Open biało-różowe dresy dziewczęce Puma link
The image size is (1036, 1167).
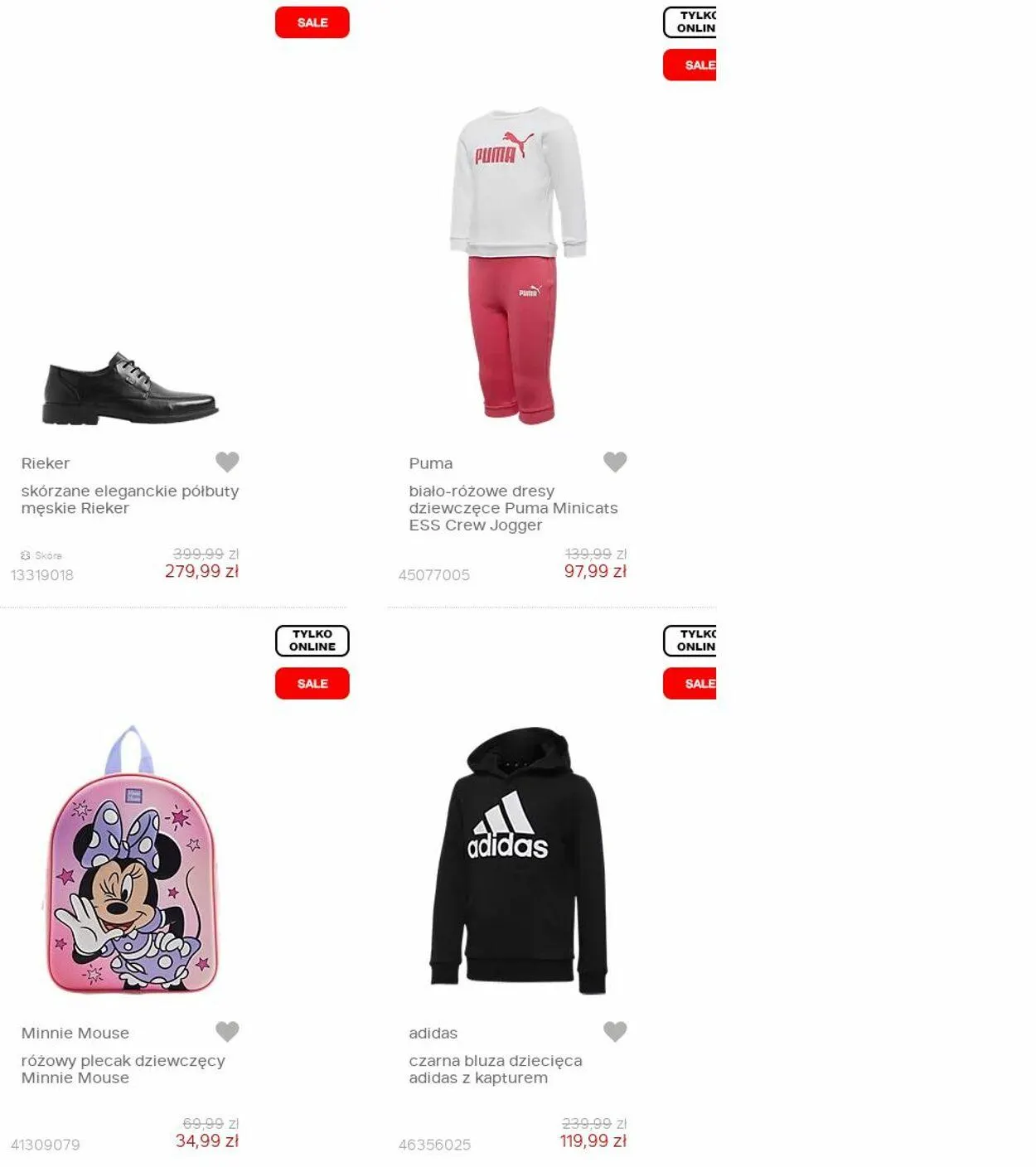(513, 508)
